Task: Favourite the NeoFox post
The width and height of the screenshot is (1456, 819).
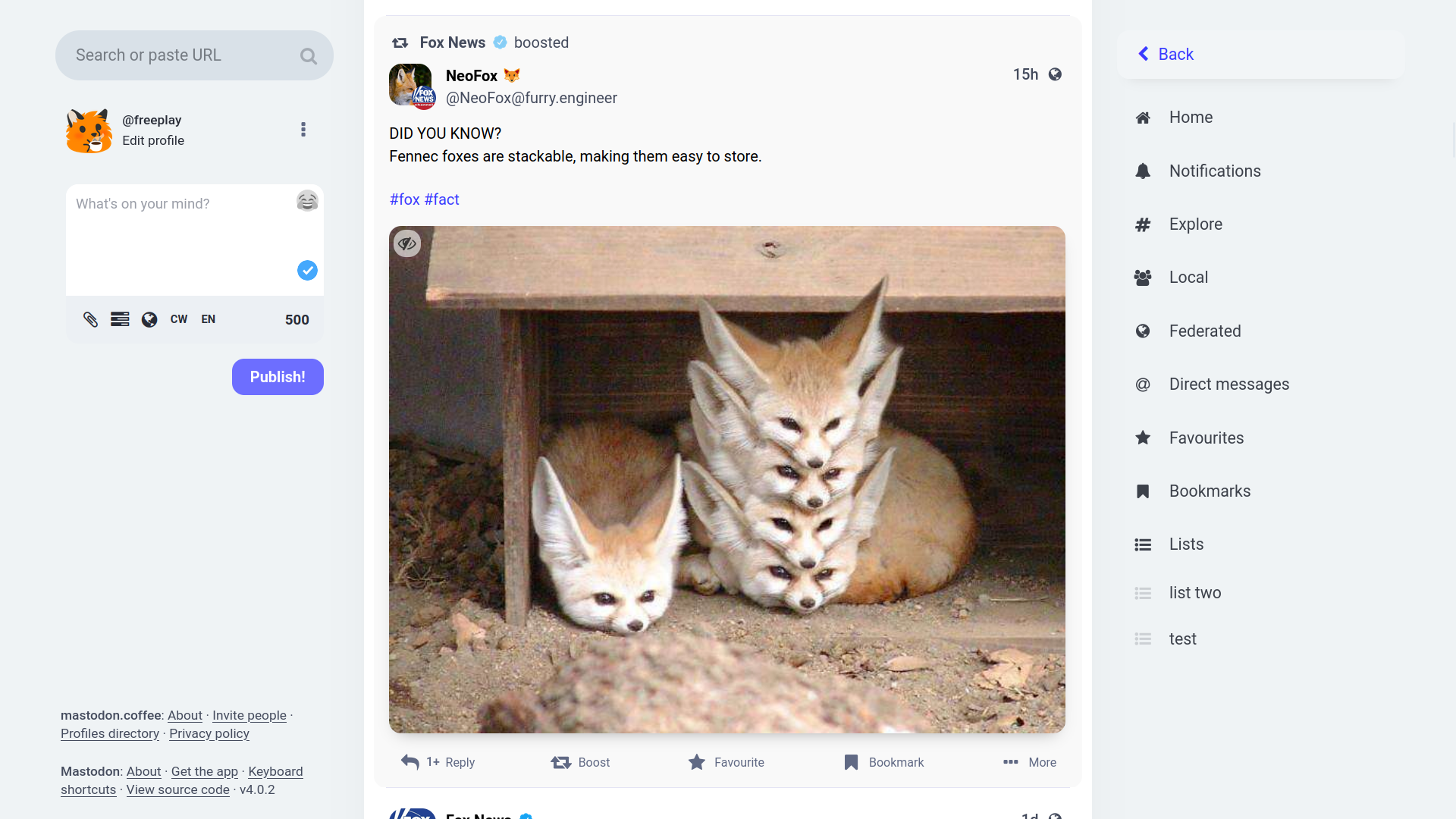Action: tap(726, 762)
